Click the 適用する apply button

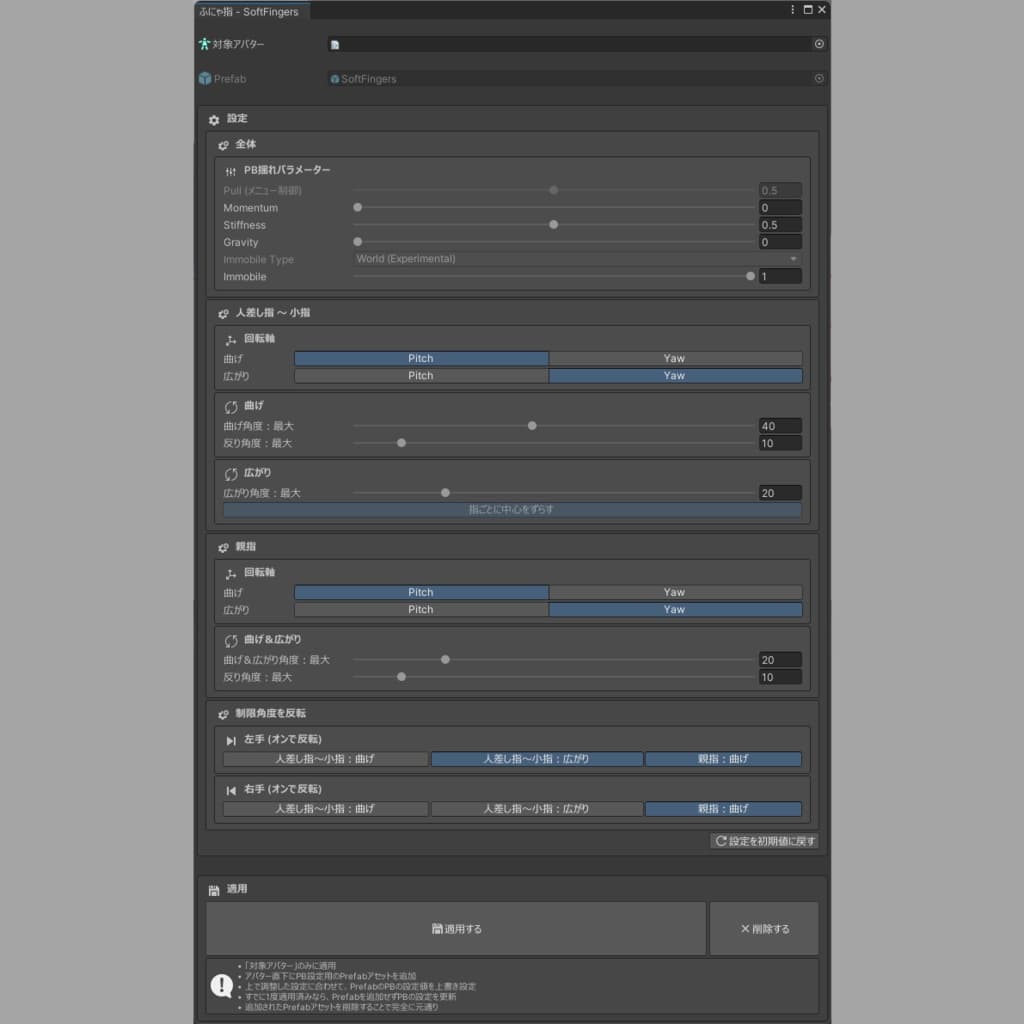point(456,929)
